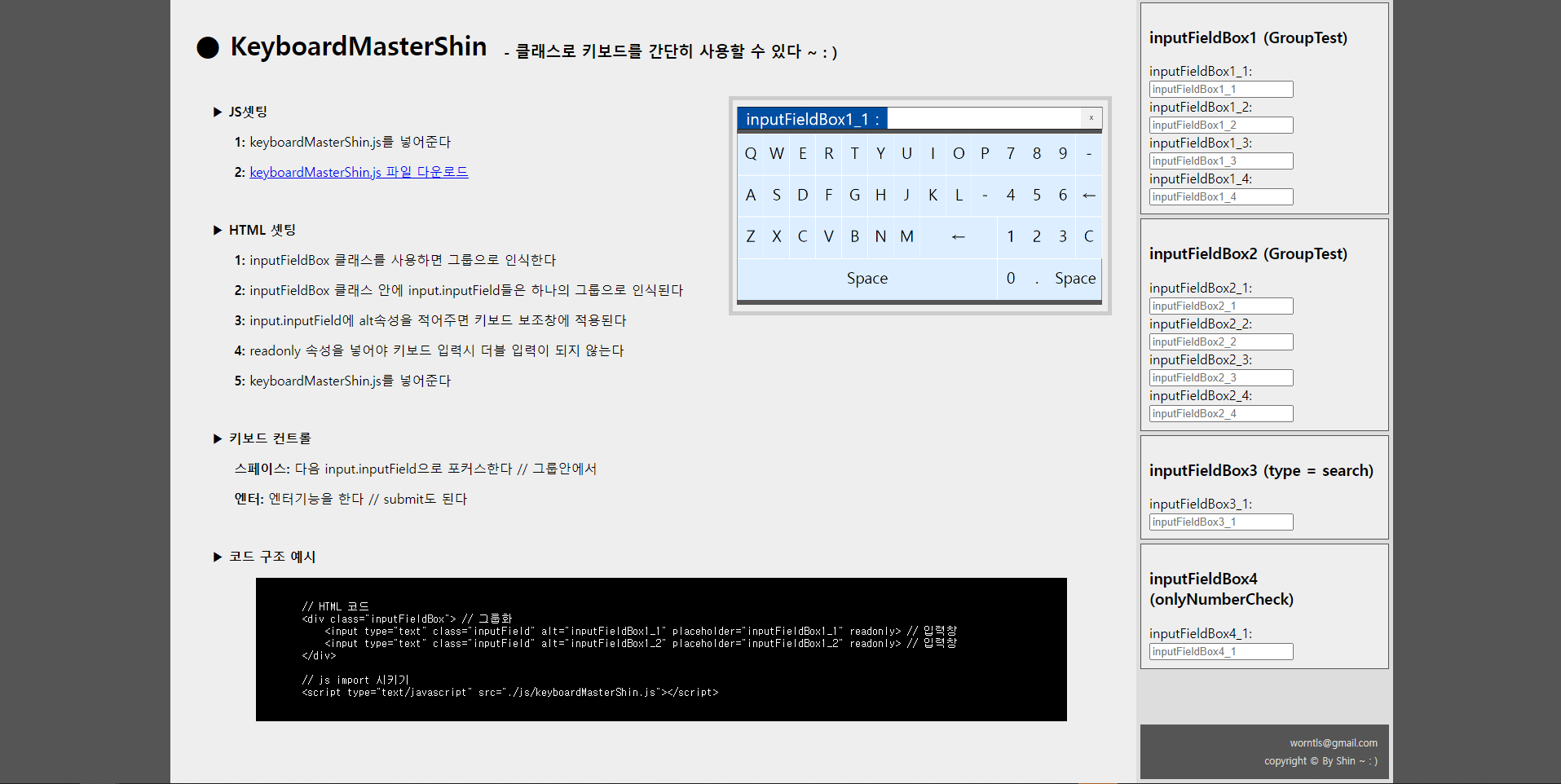Tap the number 9 key

(1063, 153)
